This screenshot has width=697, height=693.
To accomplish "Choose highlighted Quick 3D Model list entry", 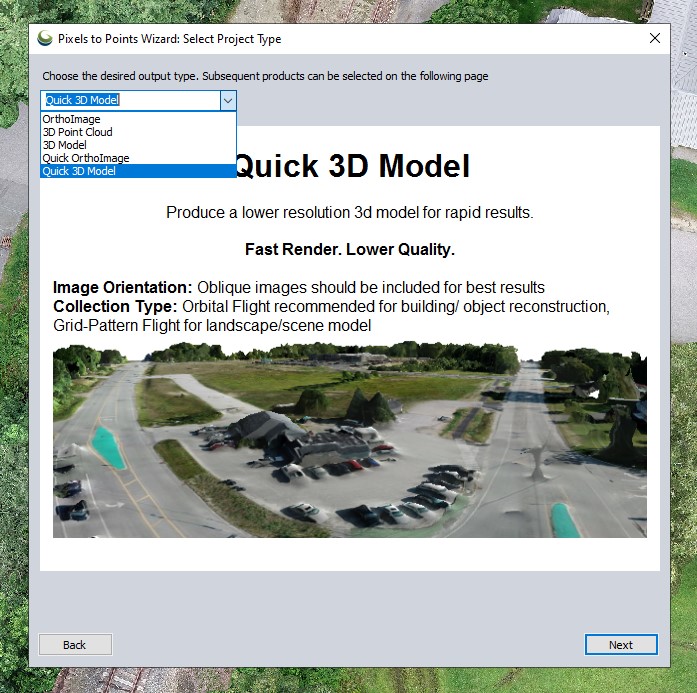I will pos(138,171).
